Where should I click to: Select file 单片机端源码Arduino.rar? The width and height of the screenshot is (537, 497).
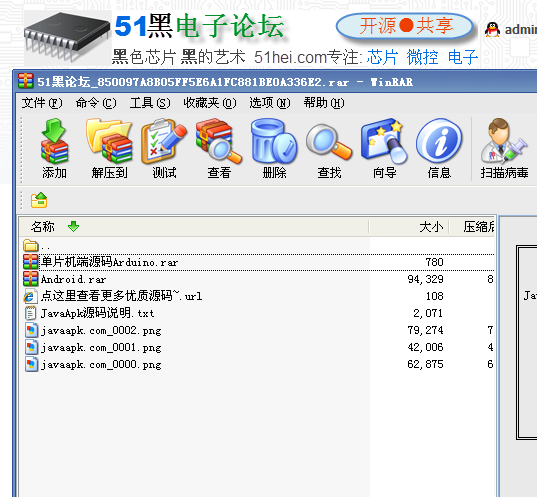pos(109,262)
